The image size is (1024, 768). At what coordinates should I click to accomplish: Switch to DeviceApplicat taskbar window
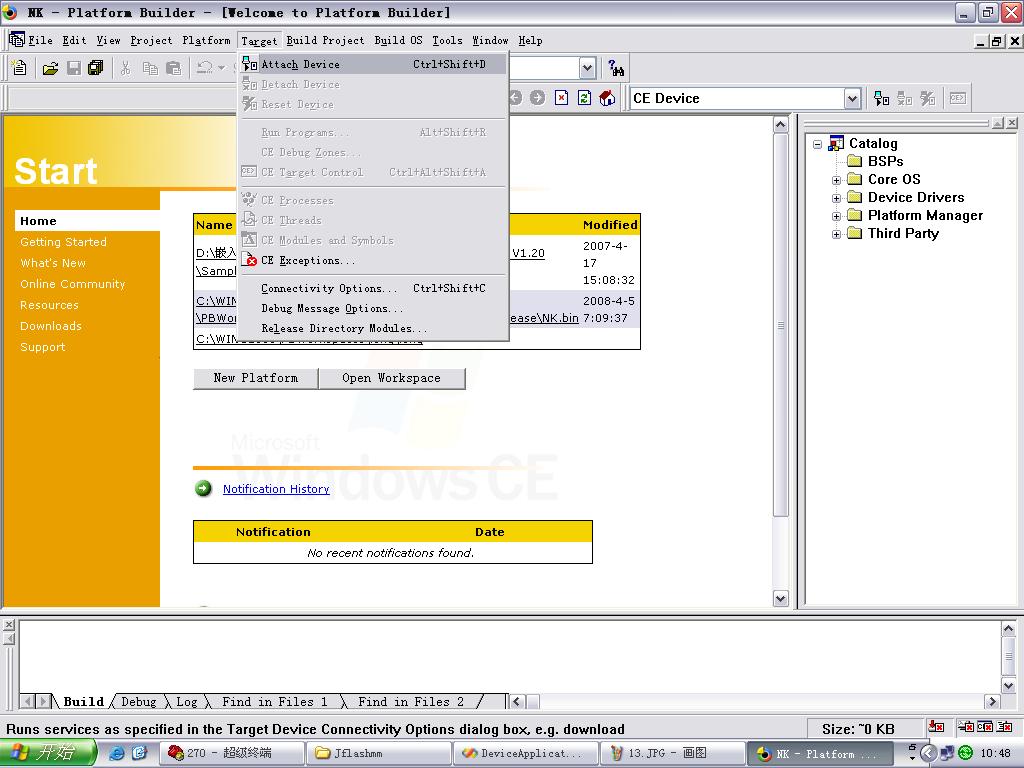pos(524,753)
